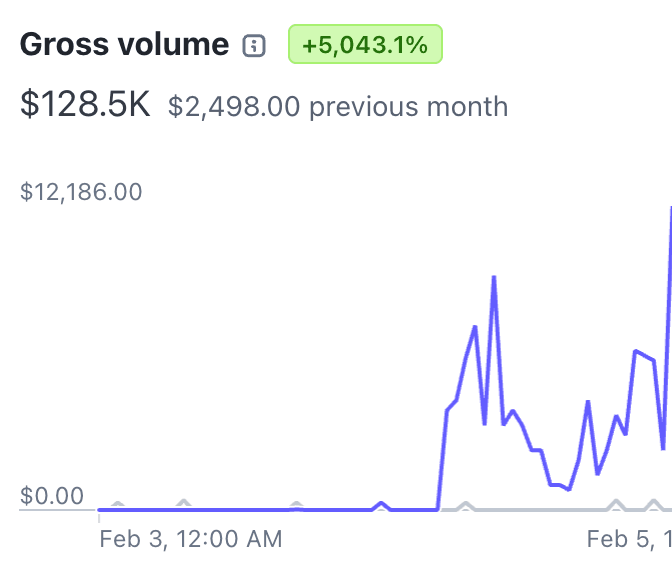Select the $128.5K total amount
The width and height of the screenshot is (672, 576).
85,105
